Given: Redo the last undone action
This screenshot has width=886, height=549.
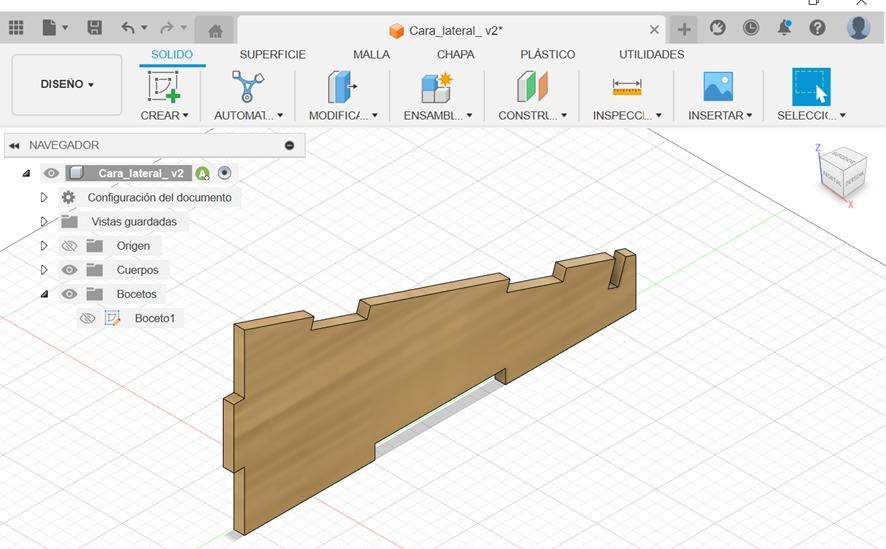Looking at the screenshot, I should (x=167, y=28).
